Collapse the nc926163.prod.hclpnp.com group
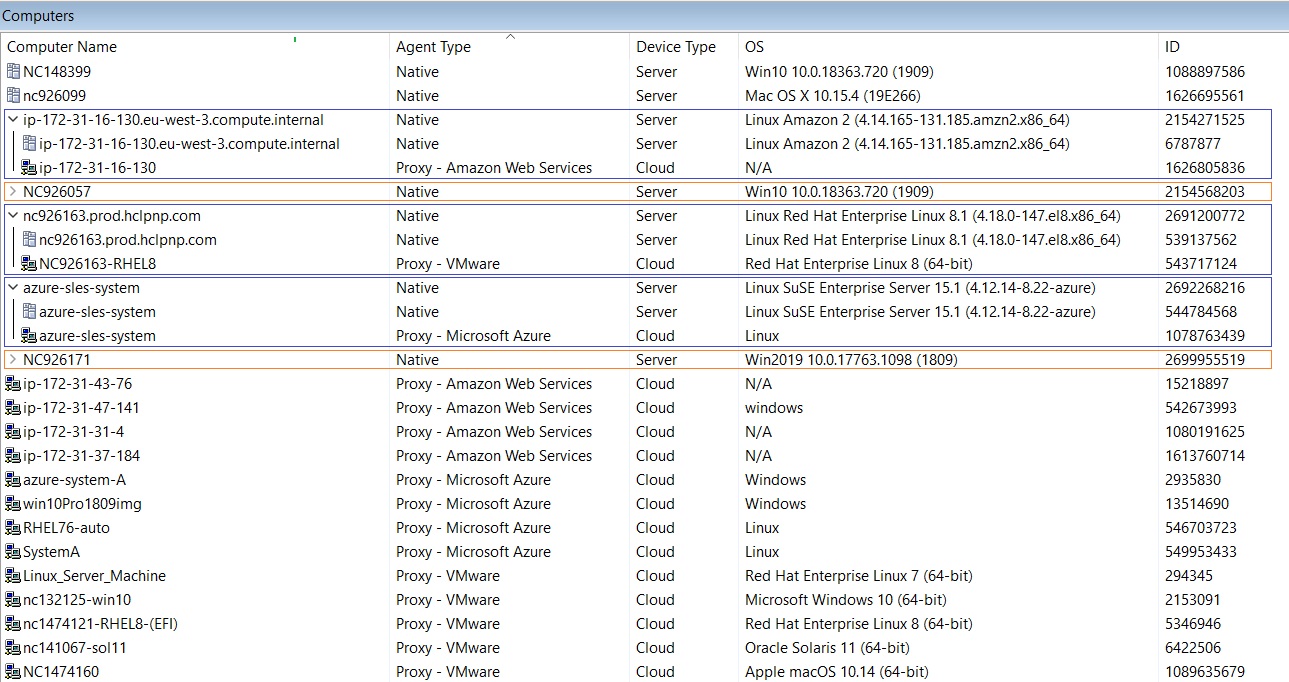The width and height of the screenshot is (1289, 682). [x=12, y=216]
